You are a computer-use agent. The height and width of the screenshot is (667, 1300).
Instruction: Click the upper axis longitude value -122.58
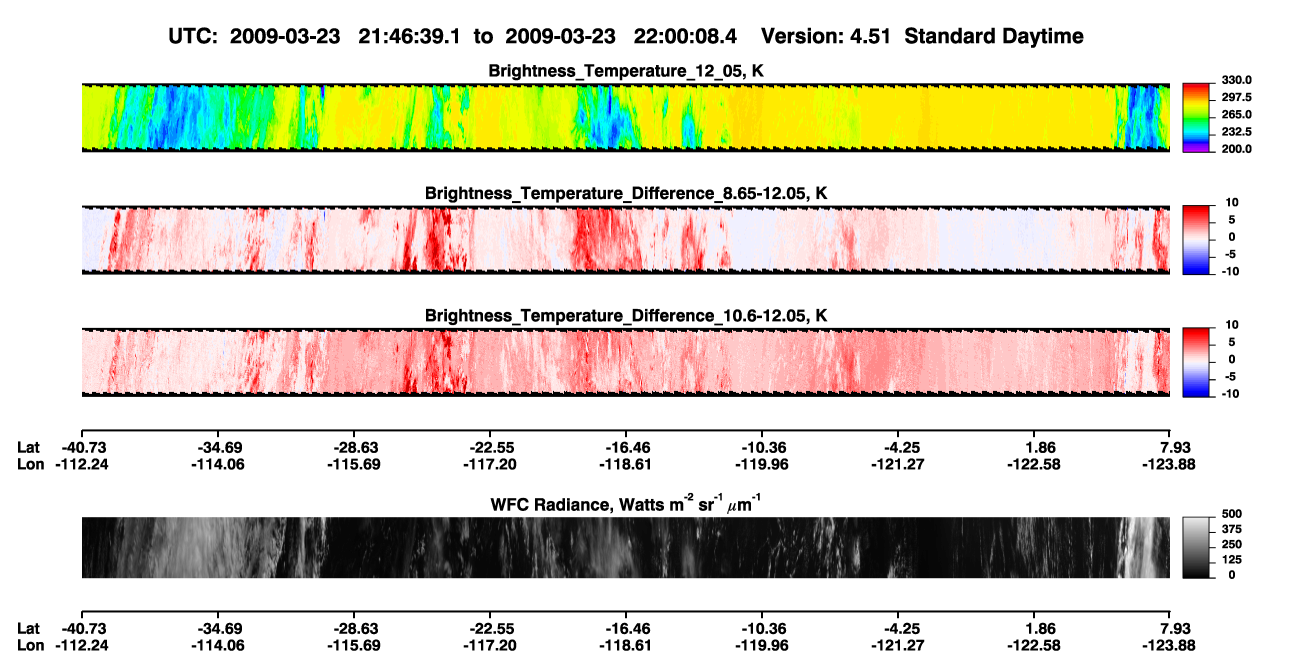coord(1033,464)
